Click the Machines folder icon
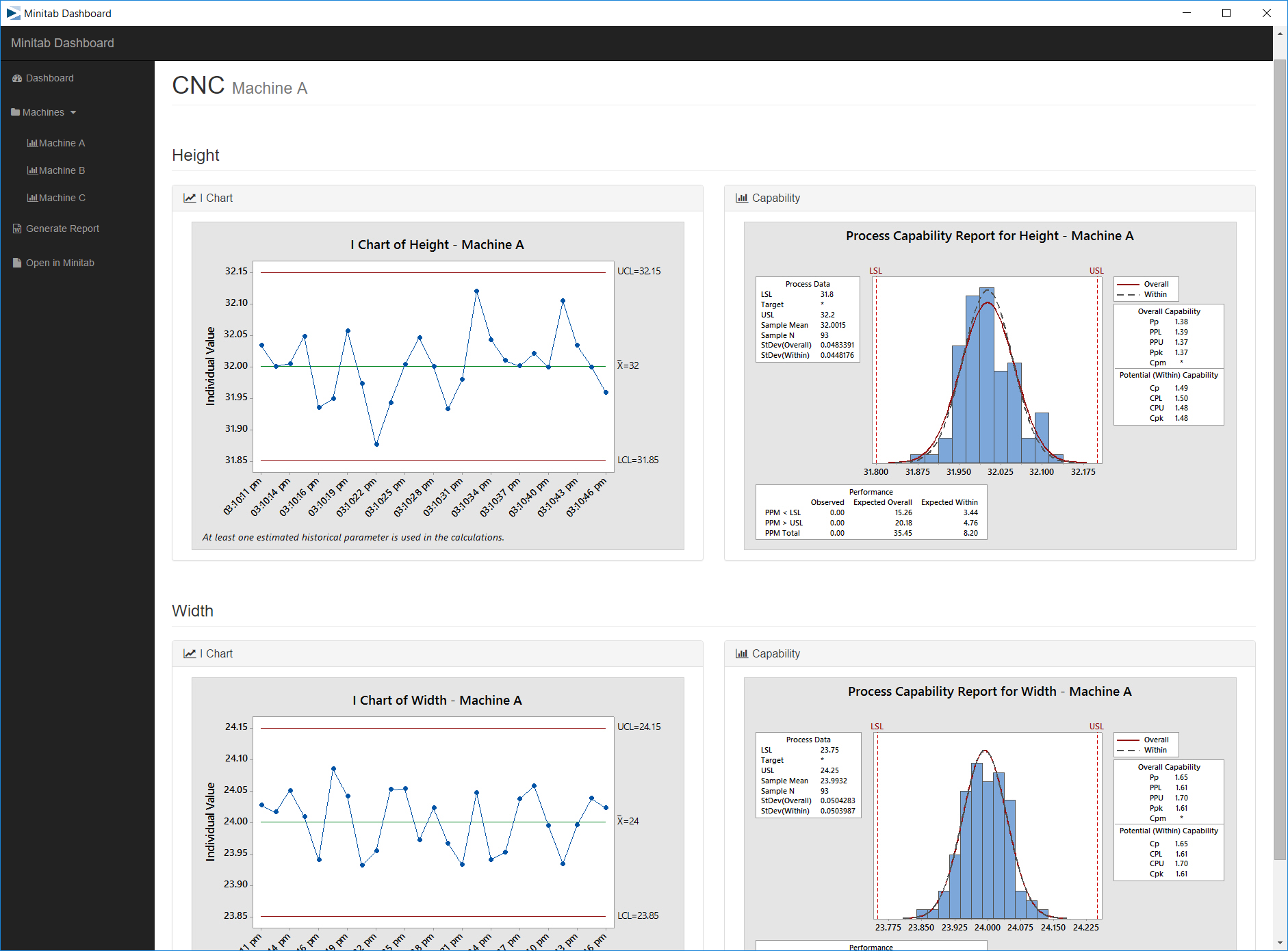The height and width of the screenshot is (951, 1288). tap(16, 112)
